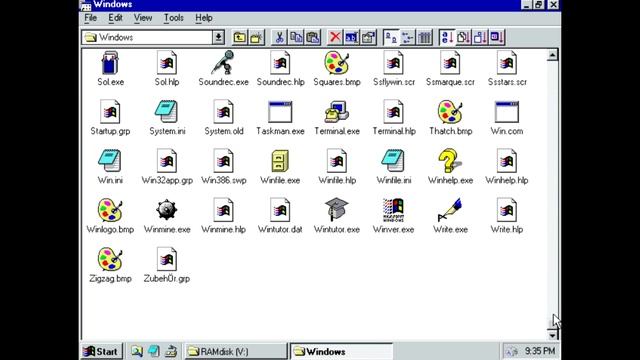Select the Thatch.bmp palette icon

coord(450,112)
